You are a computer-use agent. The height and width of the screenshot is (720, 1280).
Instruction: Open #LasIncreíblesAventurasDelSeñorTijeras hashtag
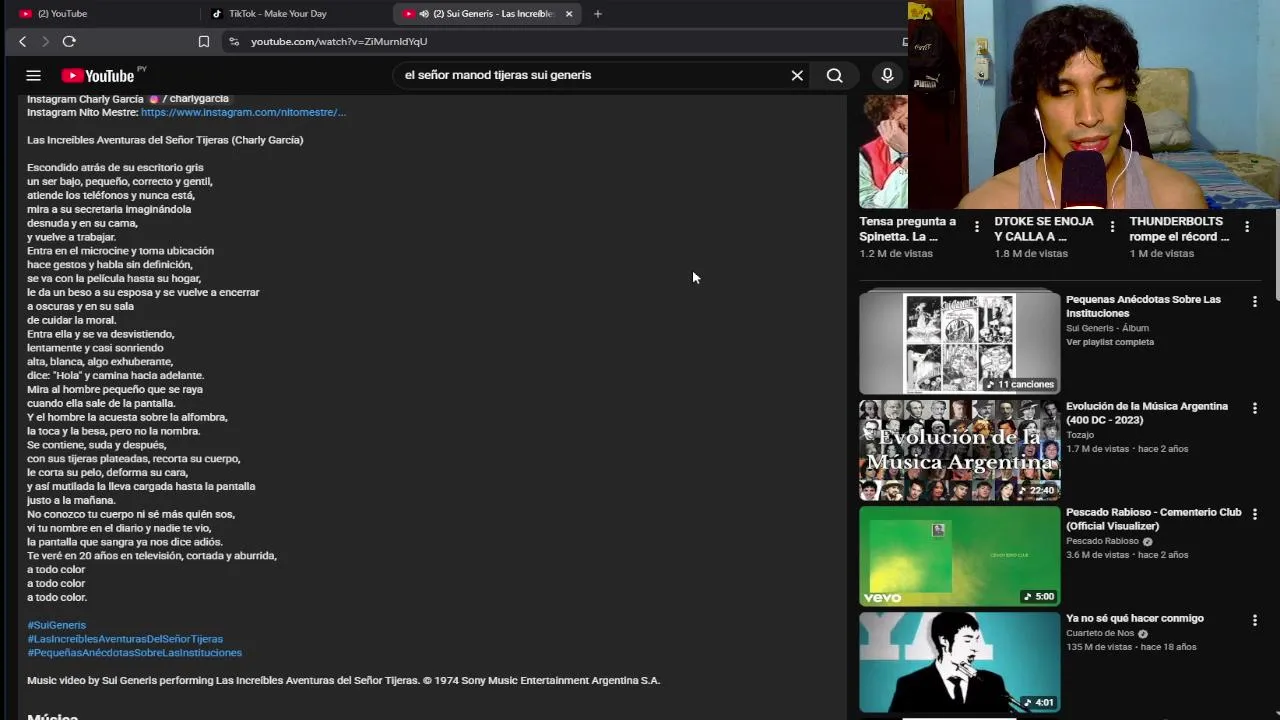(x=125, y=639)
